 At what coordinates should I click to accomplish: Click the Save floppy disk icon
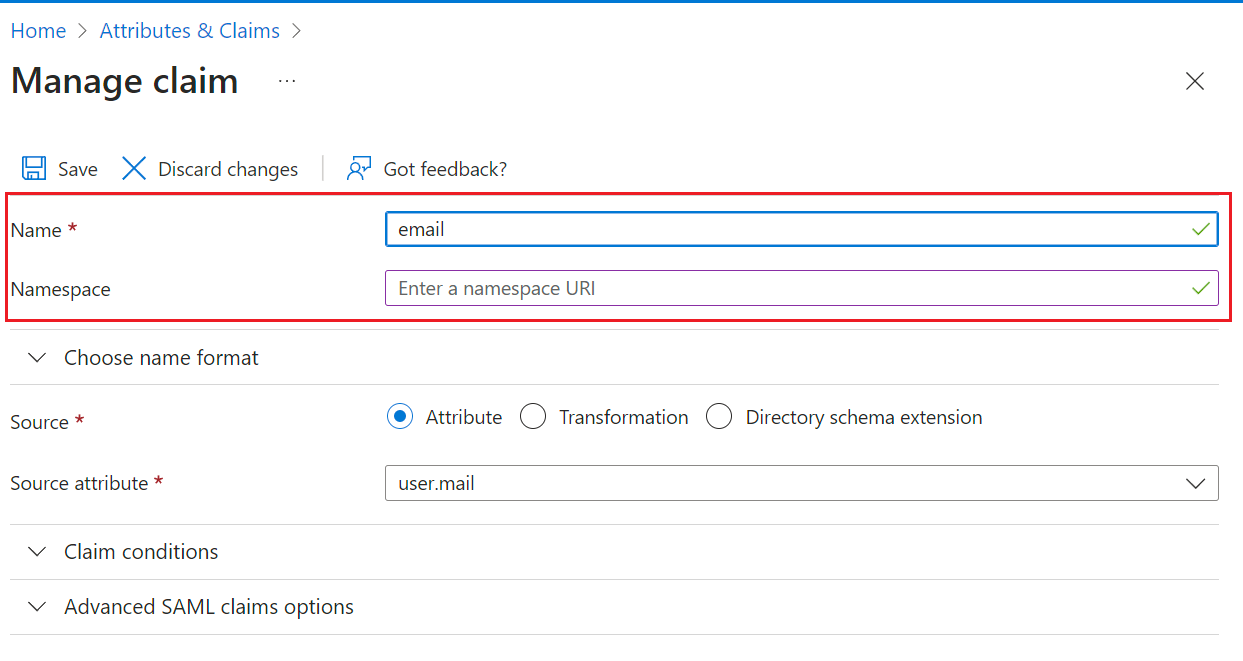[x=34, y=169]
